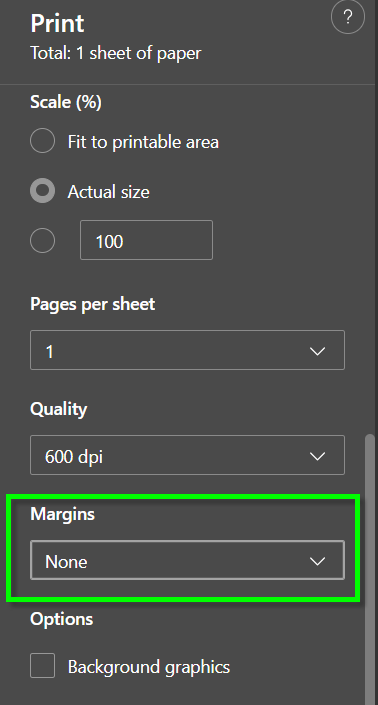Click the Quality dropdown chevron arrow
Viewport: 378px width, 705px height.
click(318, 456)
